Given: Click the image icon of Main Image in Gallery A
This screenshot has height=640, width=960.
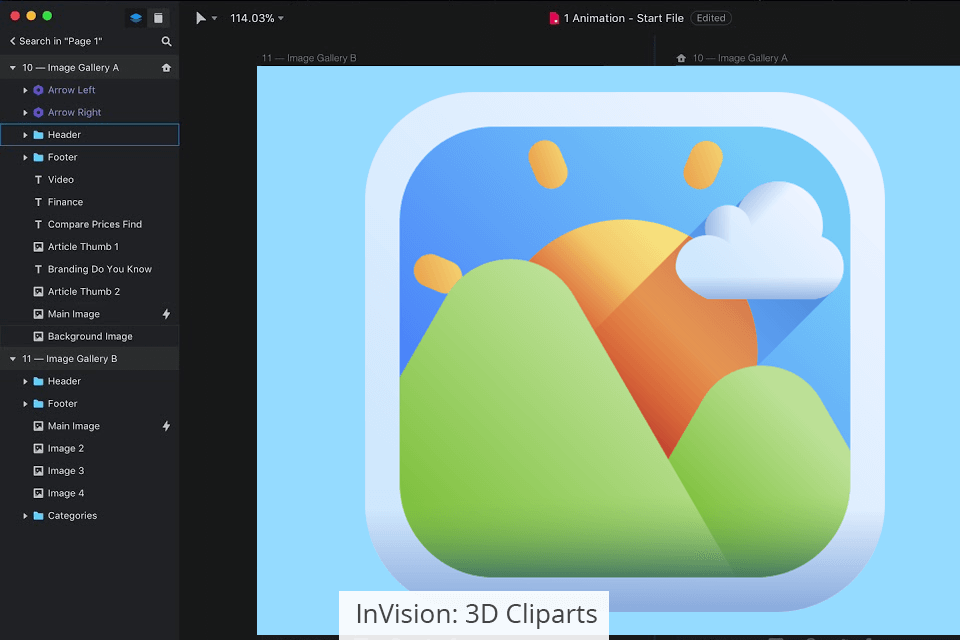Looking at the screenshot, I should (38, 314).
